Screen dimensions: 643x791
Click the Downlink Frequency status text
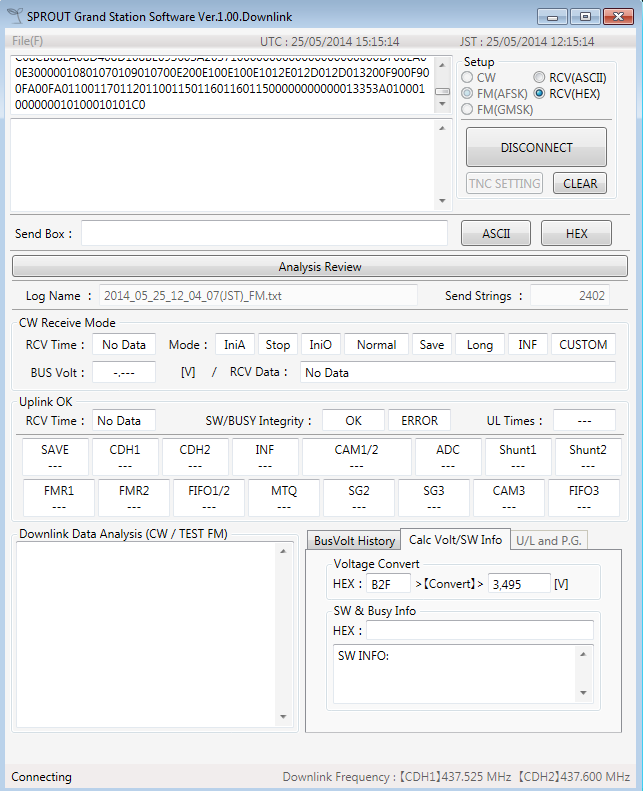[456, 776]
